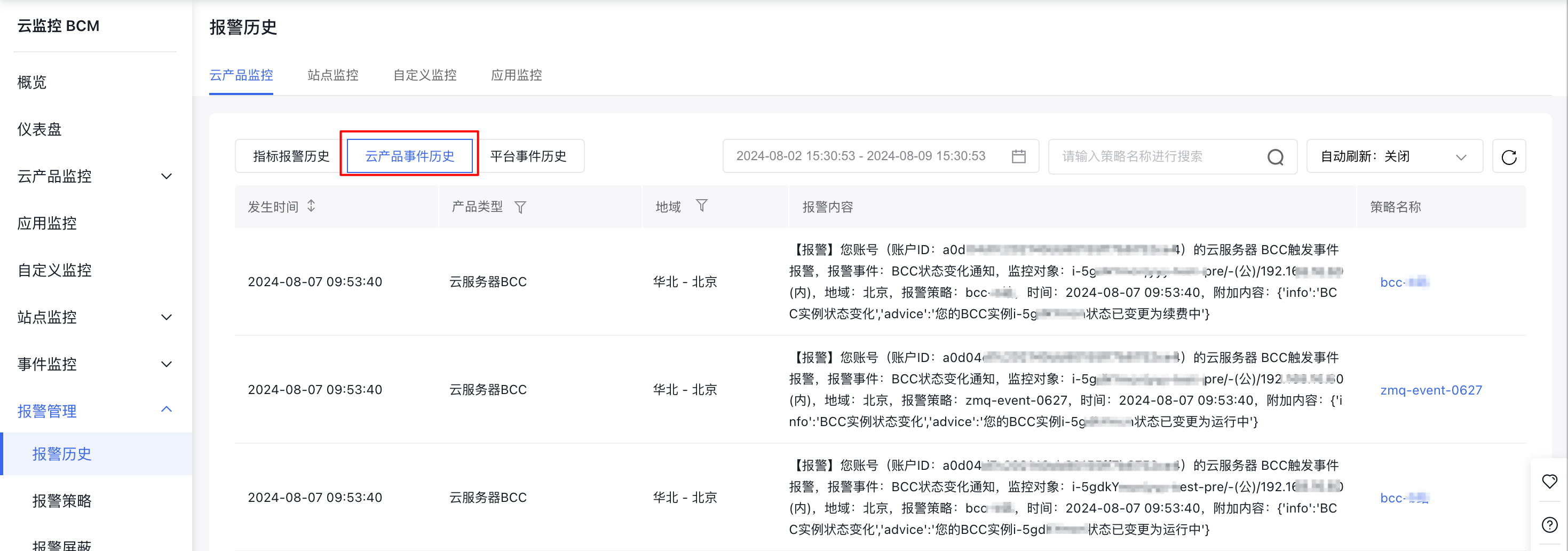Select 云产品事件历史 segment button

click(x=410, y=156)
